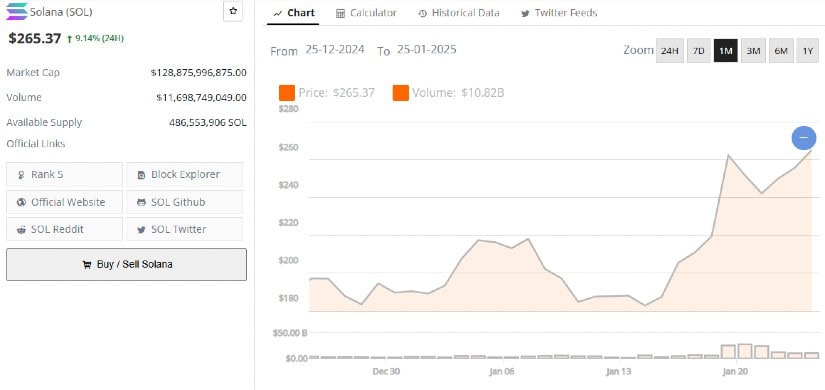Click the tallest volume bar near Jan 20
The image size is (825, 390).
(x=744, y=351)
